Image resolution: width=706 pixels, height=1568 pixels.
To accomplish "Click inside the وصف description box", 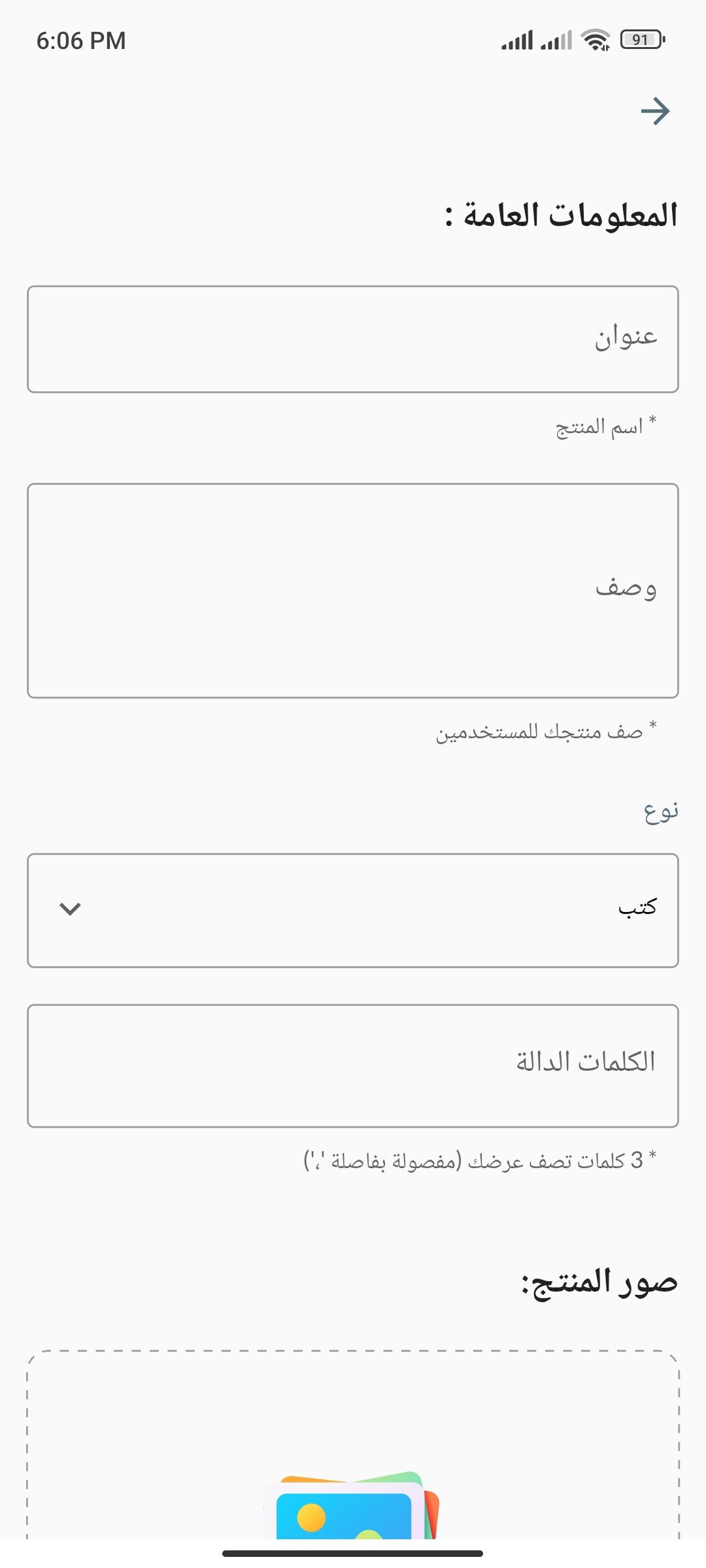I will pyautogui.click(x=353, y=591).
